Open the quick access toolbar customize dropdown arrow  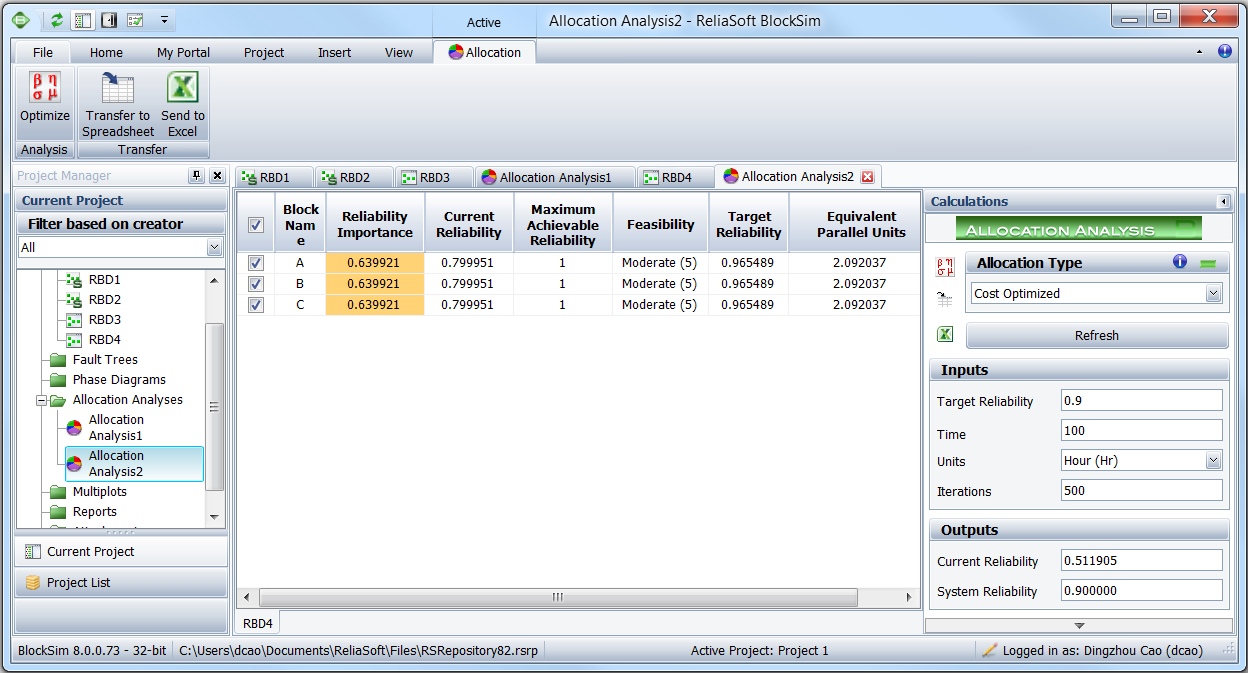point(164,20)
